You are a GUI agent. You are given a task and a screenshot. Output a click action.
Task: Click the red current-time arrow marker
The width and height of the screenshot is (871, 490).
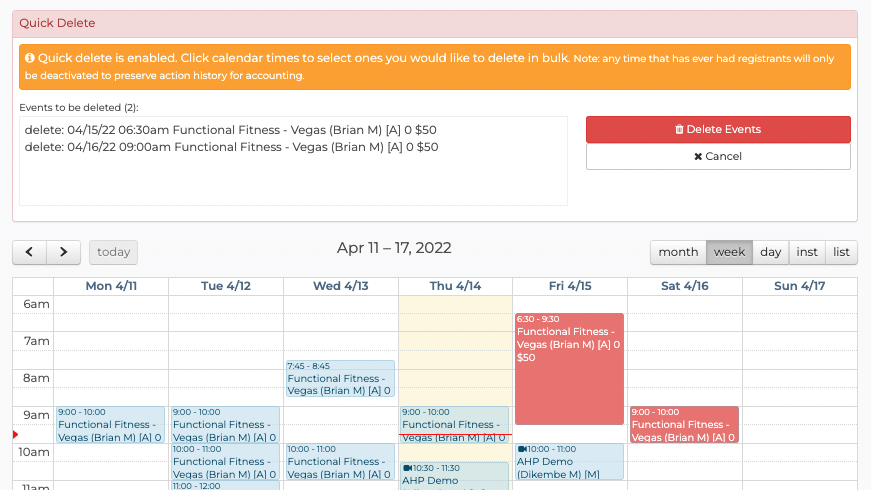pyautogui.click(x=16, y=434)
